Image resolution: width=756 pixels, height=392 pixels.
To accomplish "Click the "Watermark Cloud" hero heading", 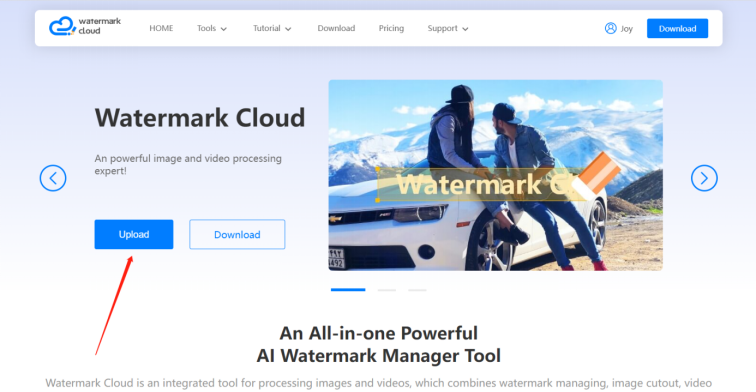I will [x=200, y=118].
